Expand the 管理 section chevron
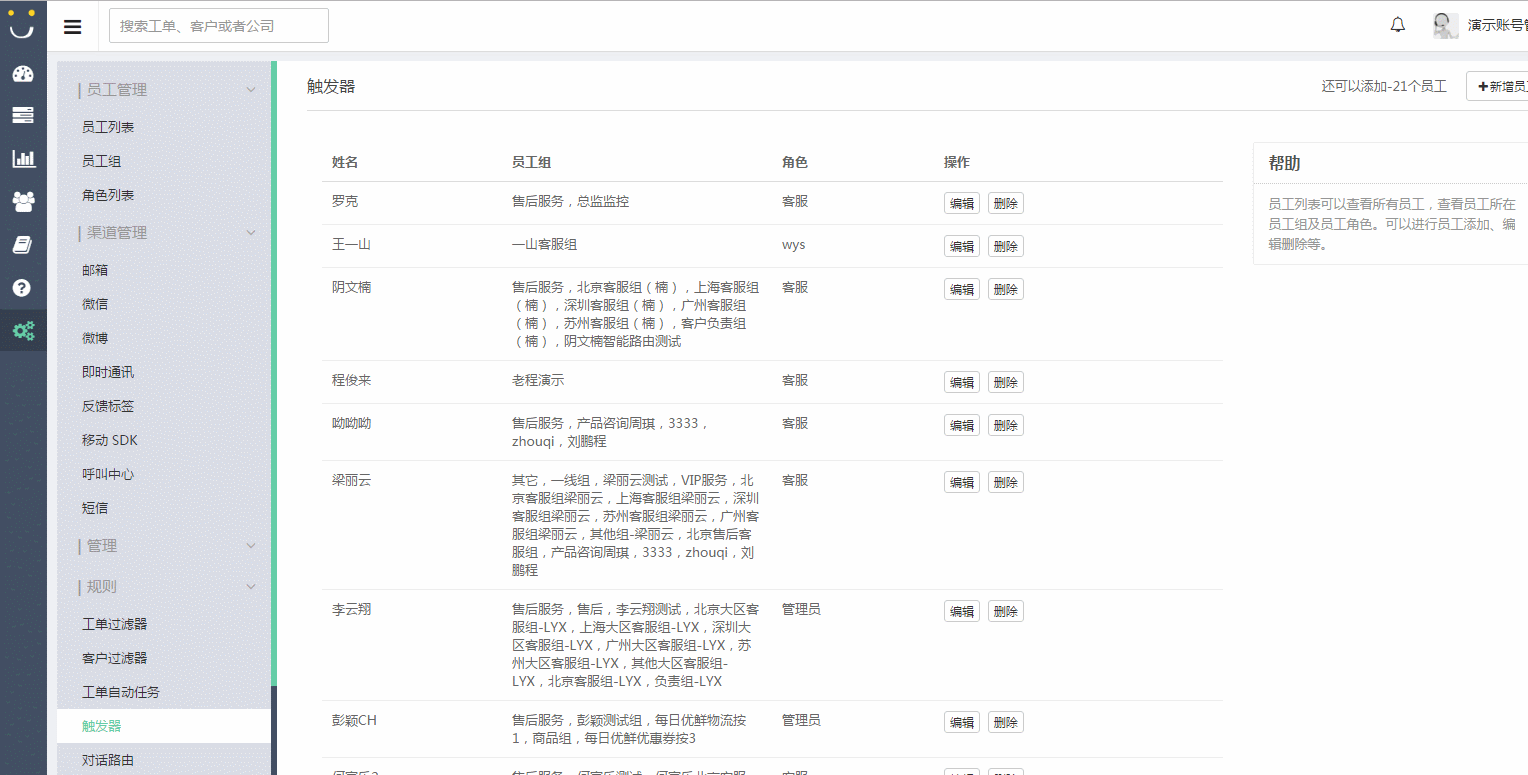 [251, 546]
